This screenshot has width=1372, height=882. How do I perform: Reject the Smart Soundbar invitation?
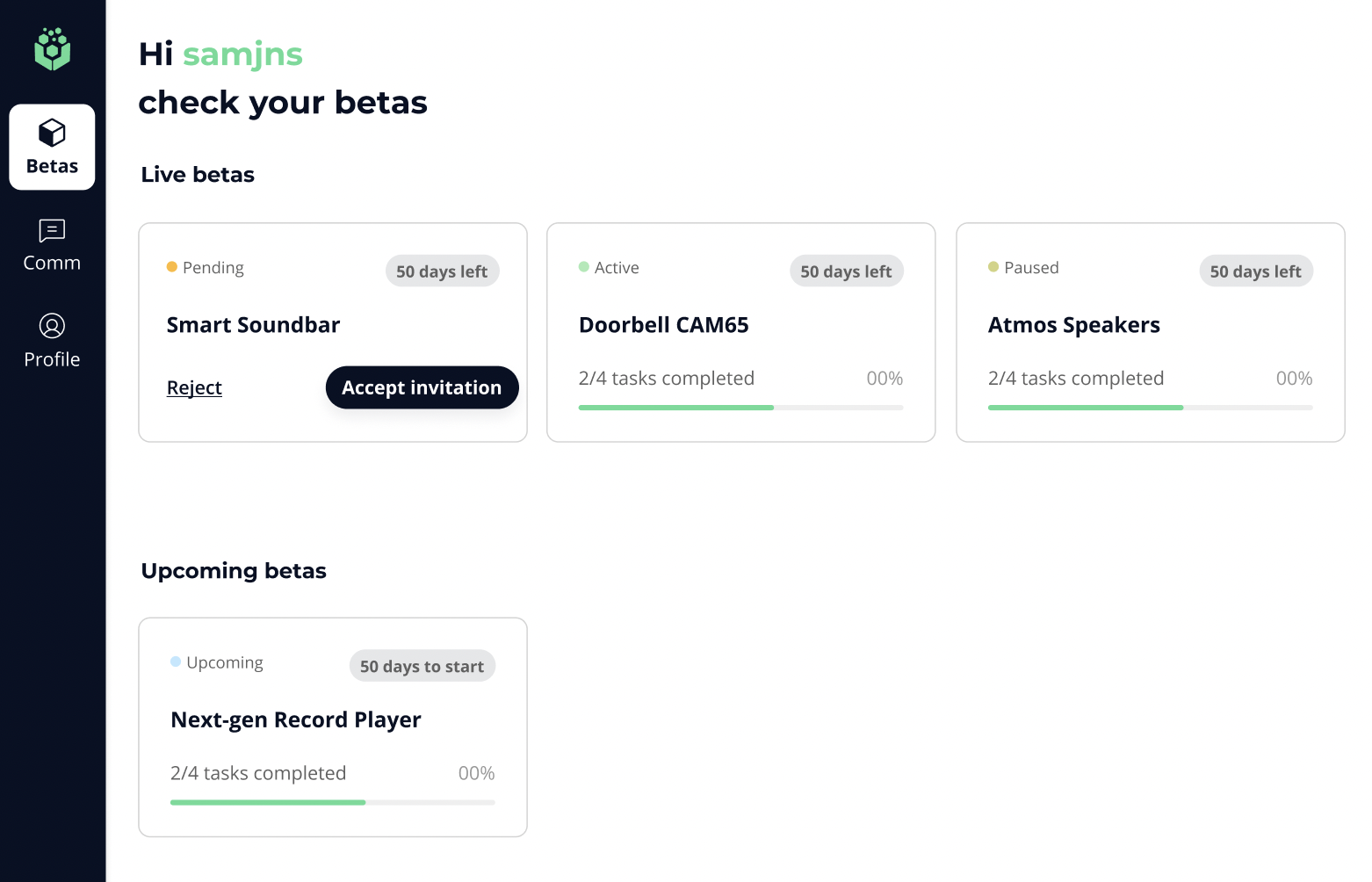pos(194,387)
